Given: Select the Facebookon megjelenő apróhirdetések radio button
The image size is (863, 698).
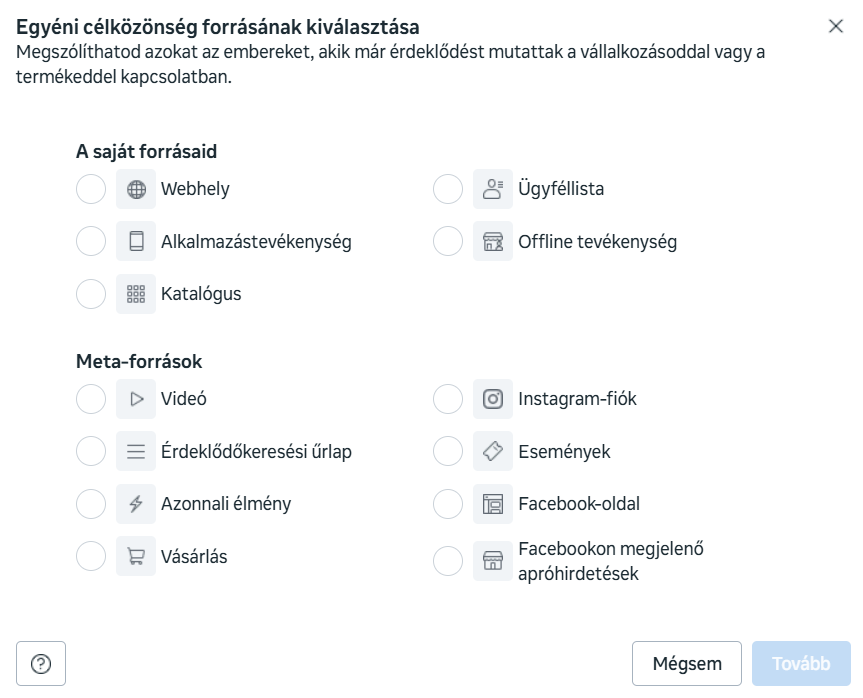Looking at the screenshot, I should pos(448,561).
